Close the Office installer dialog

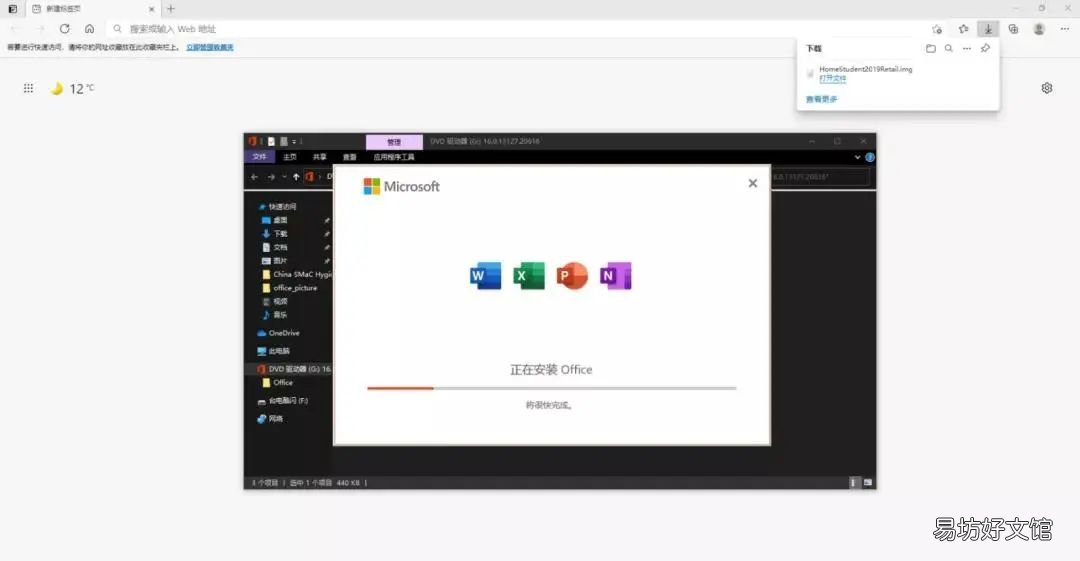tap(753, 183)
